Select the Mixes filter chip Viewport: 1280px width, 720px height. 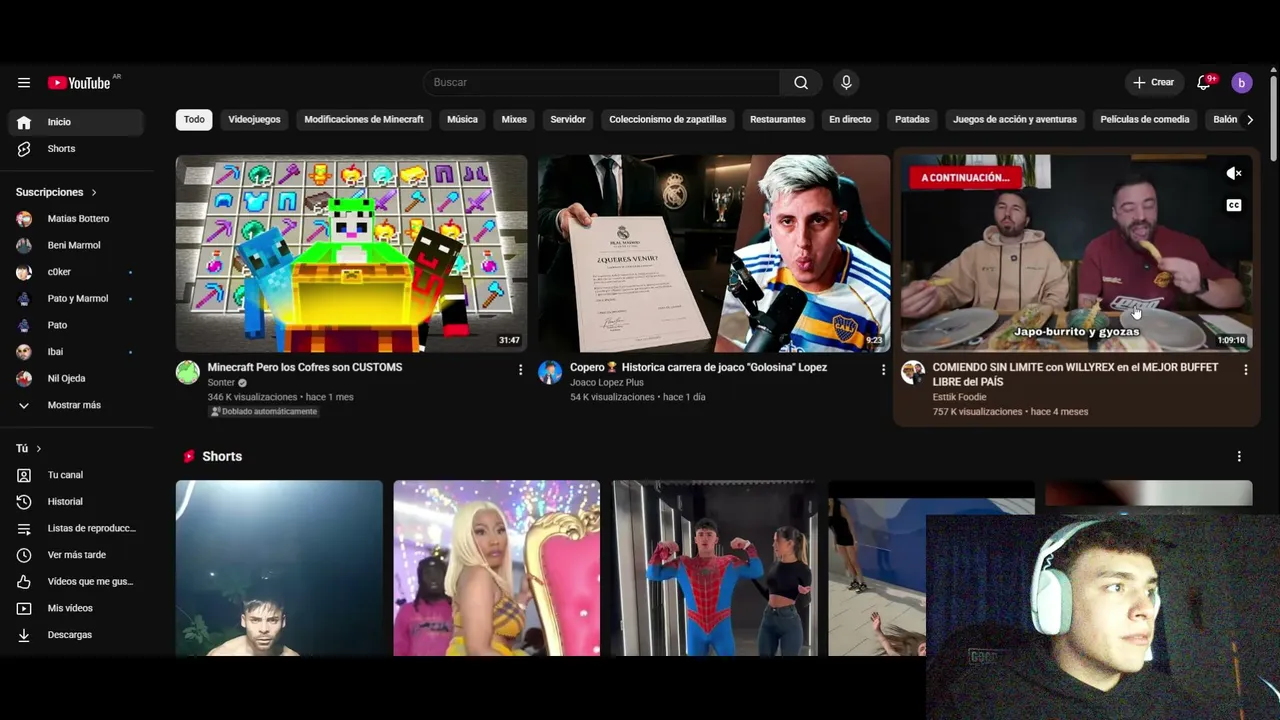(x=514, y=120)
